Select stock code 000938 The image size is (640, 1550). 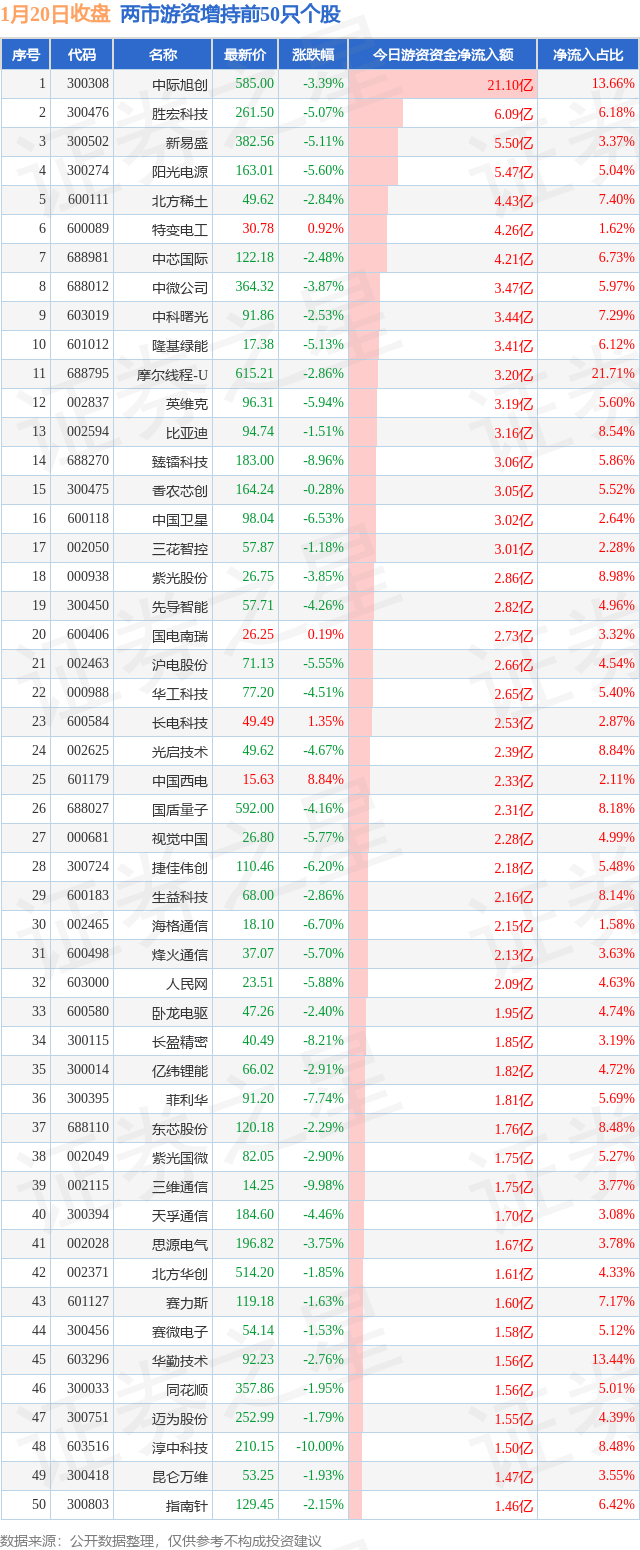click(x=88, y=577)
